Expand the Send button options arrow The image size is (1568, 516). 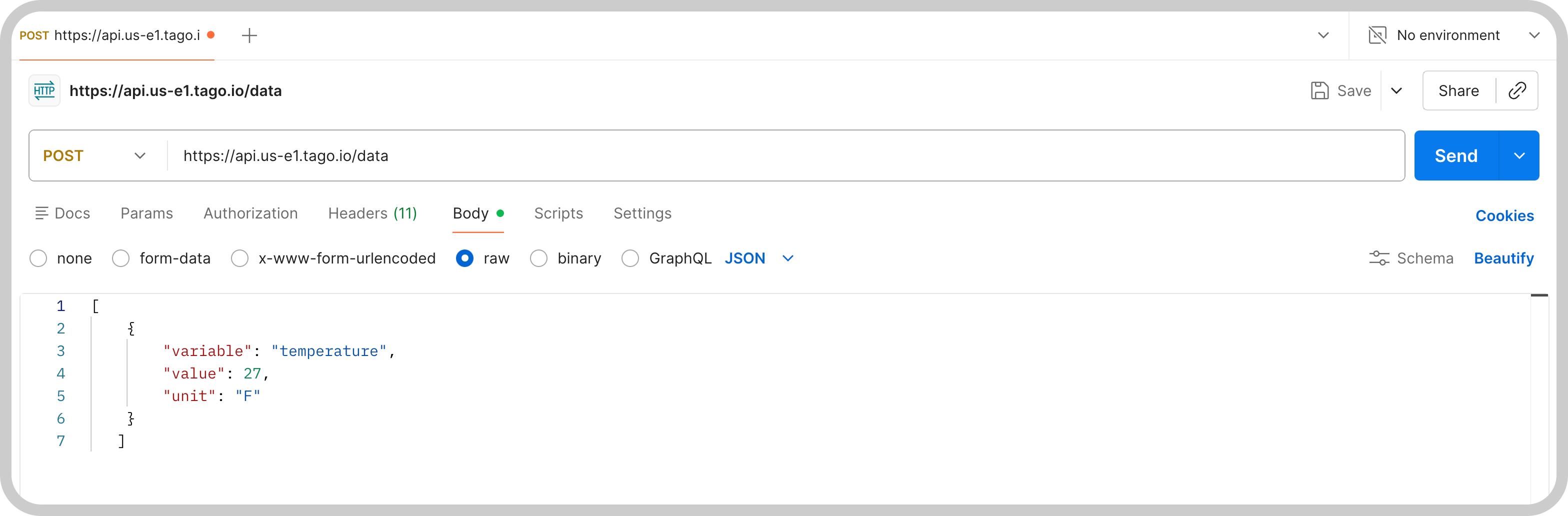[x=1519, y=156]
